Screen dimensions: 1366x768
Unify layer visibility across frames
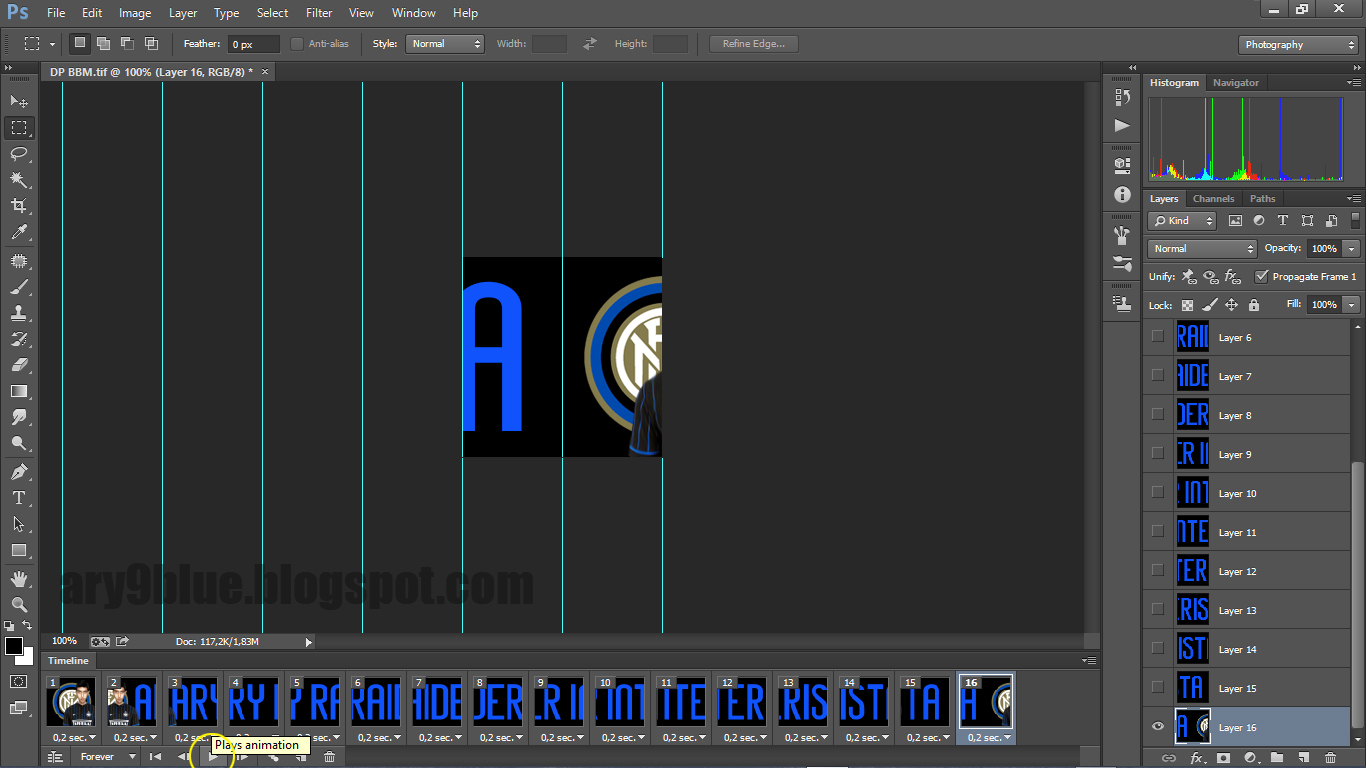pyautogui.click(x=1211, y=277)
